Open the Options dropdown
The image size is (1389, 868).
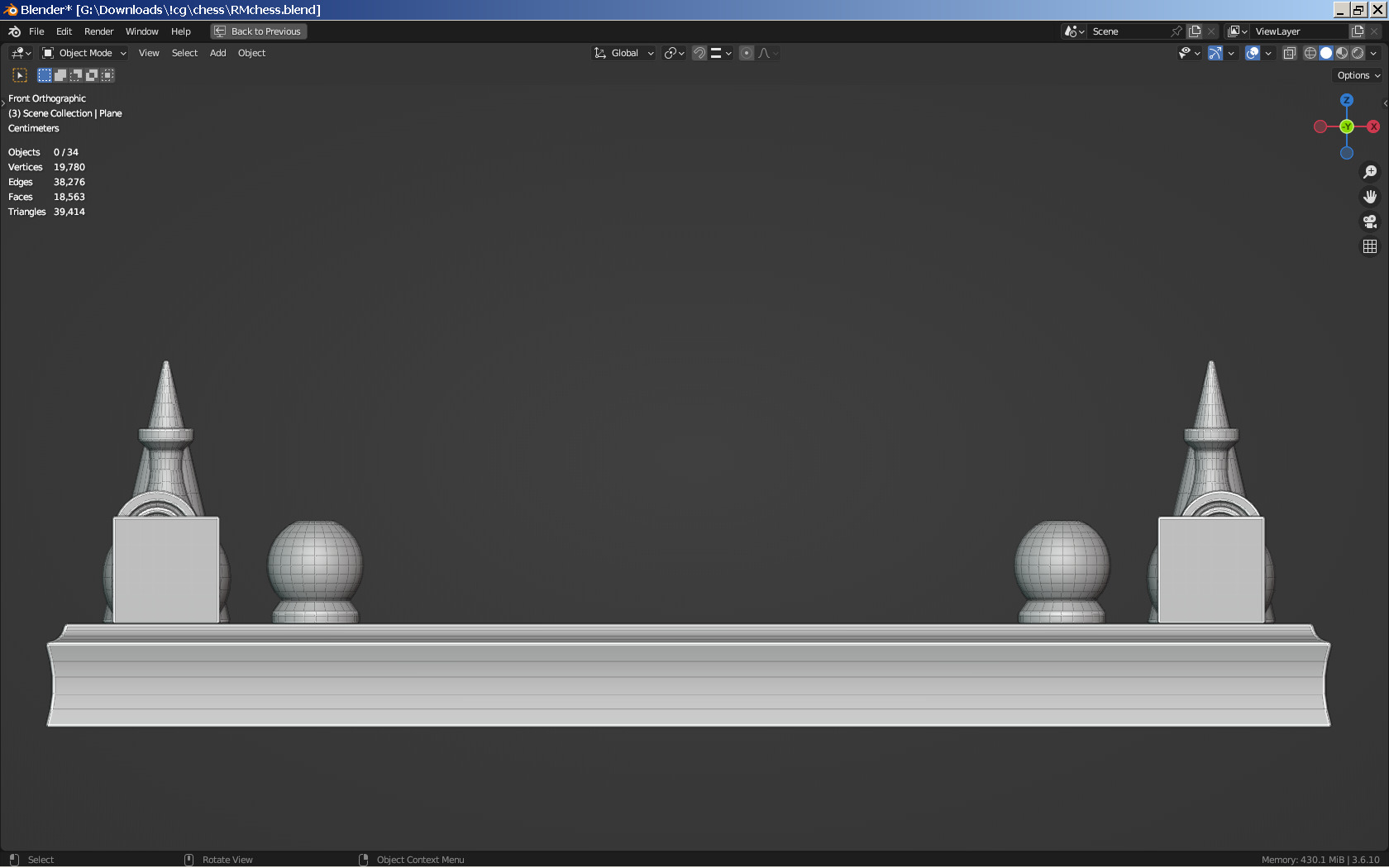click(x=1358, y=75)
